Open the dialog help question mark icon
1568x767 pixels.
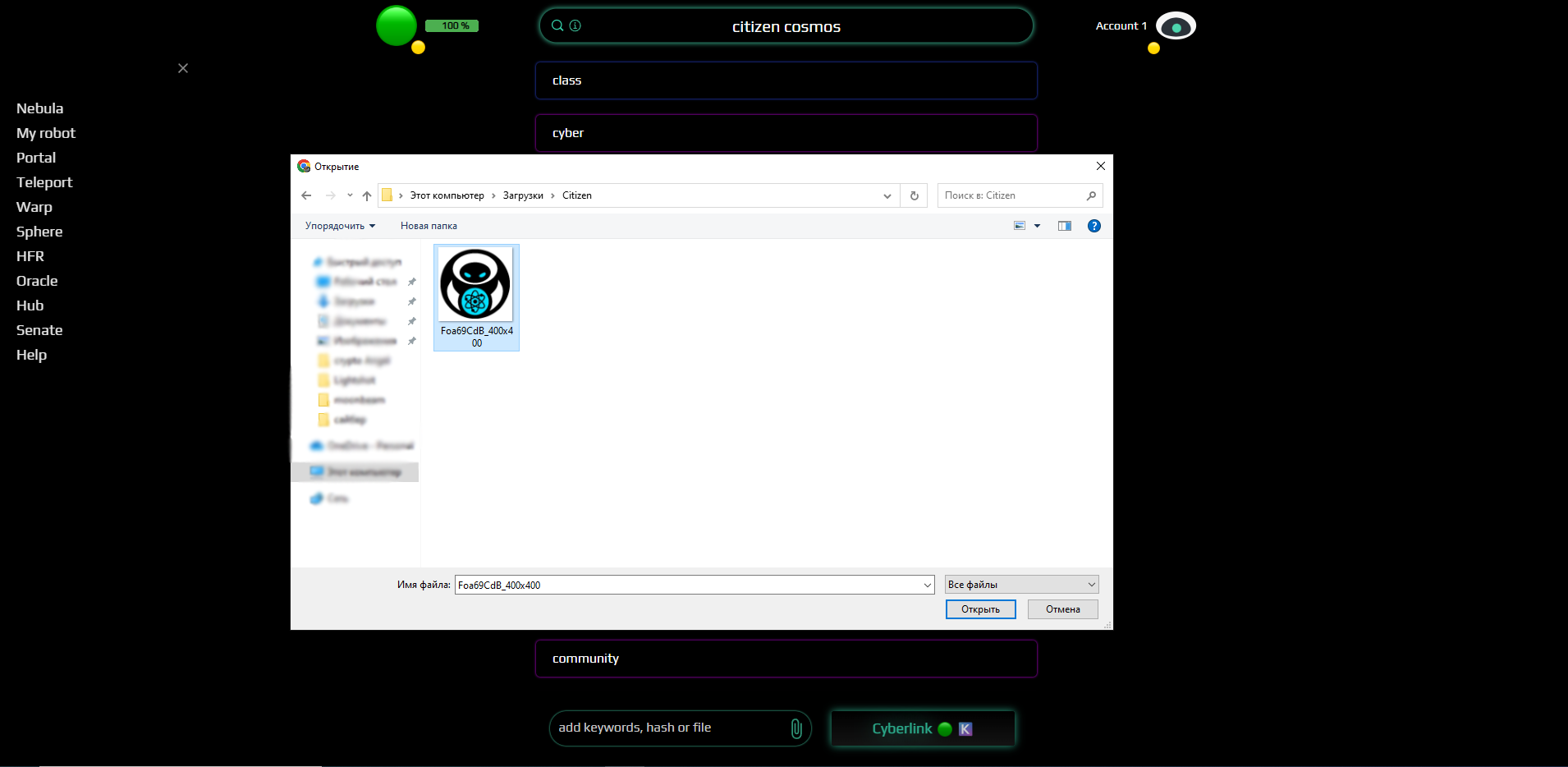[1094, 226]
